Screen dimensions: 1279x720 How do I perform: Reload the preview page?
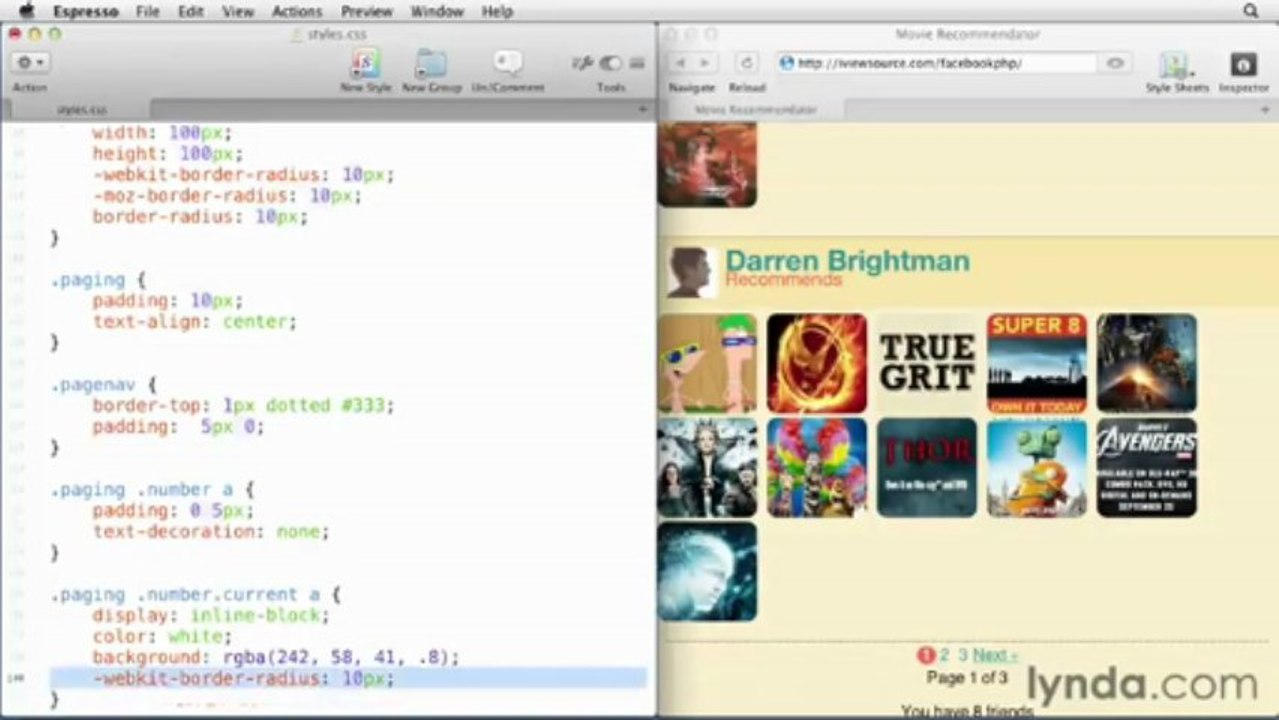click(x=746, y=63)
